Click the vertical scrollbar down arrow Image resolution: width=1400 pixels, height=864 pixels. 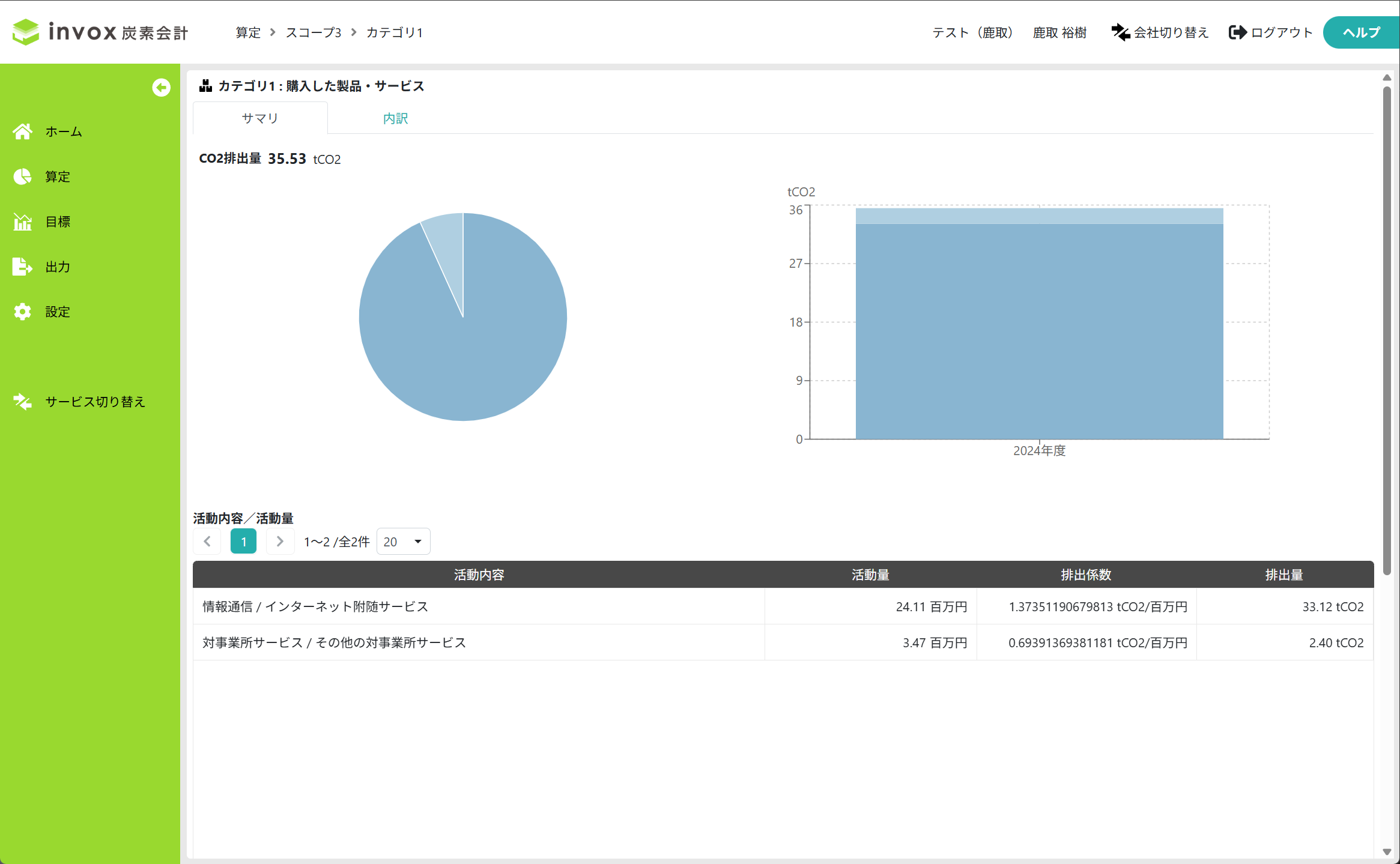coord(1387,851)
